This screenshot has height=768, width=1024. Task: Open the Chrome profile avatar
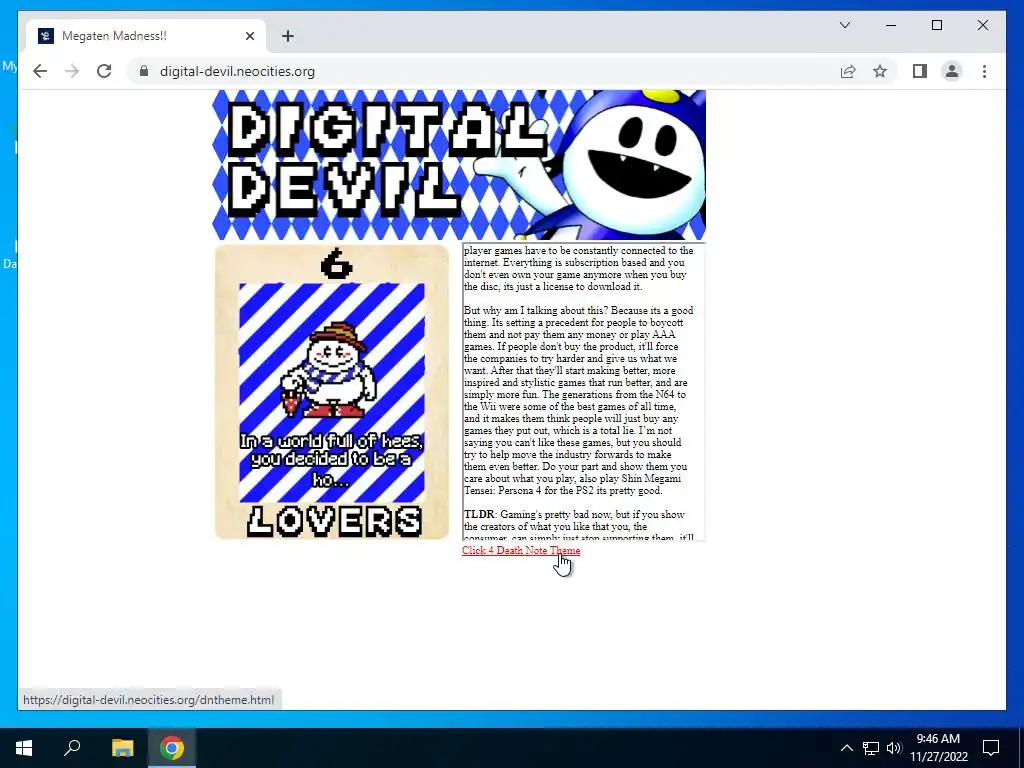pyautogui.click(x=952, y=71)
